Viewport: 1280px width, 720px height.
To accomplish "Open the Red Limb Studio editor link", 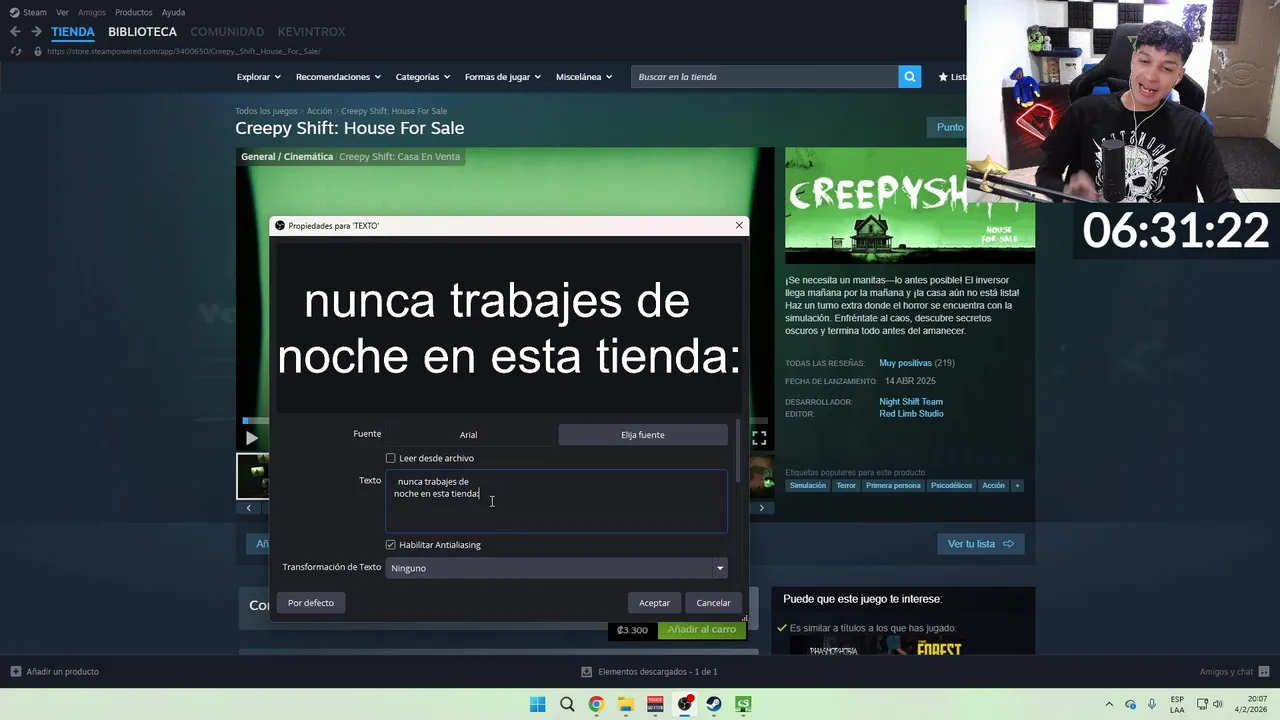I will point(911,414).
